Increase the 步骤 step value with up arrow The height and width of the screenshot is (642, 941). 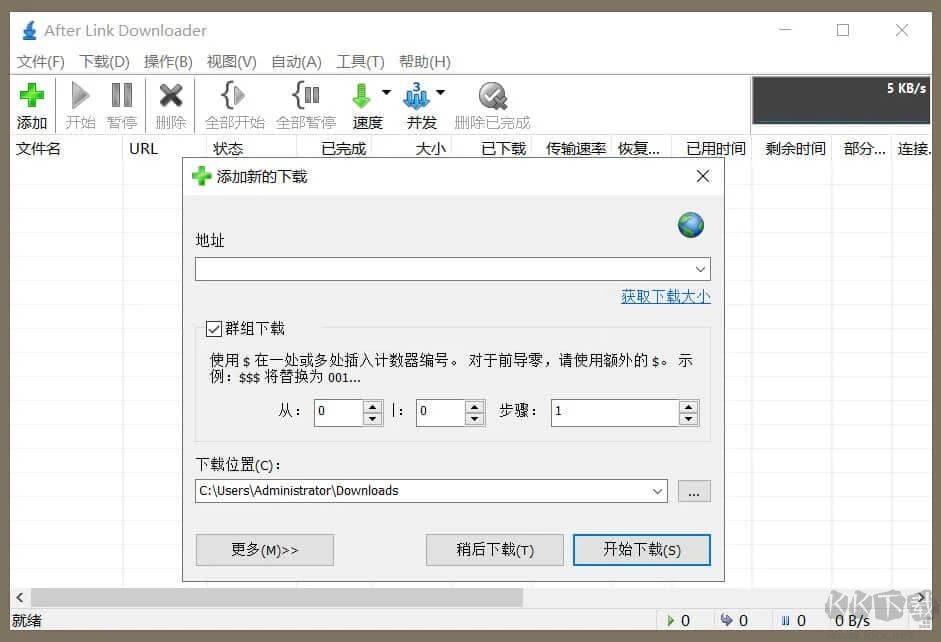pos(688,407)
